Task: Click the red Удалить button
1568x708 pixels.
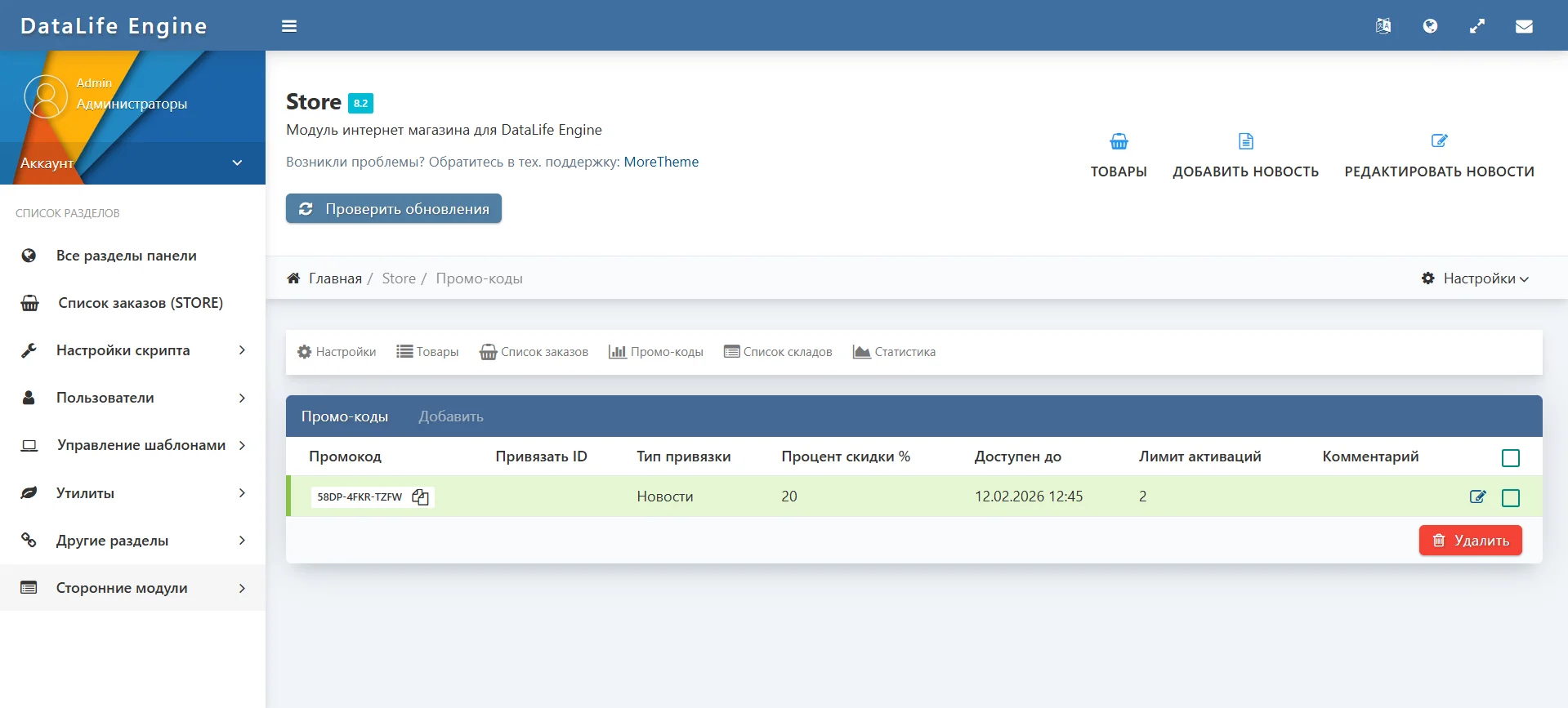Action: (1470, 541)
